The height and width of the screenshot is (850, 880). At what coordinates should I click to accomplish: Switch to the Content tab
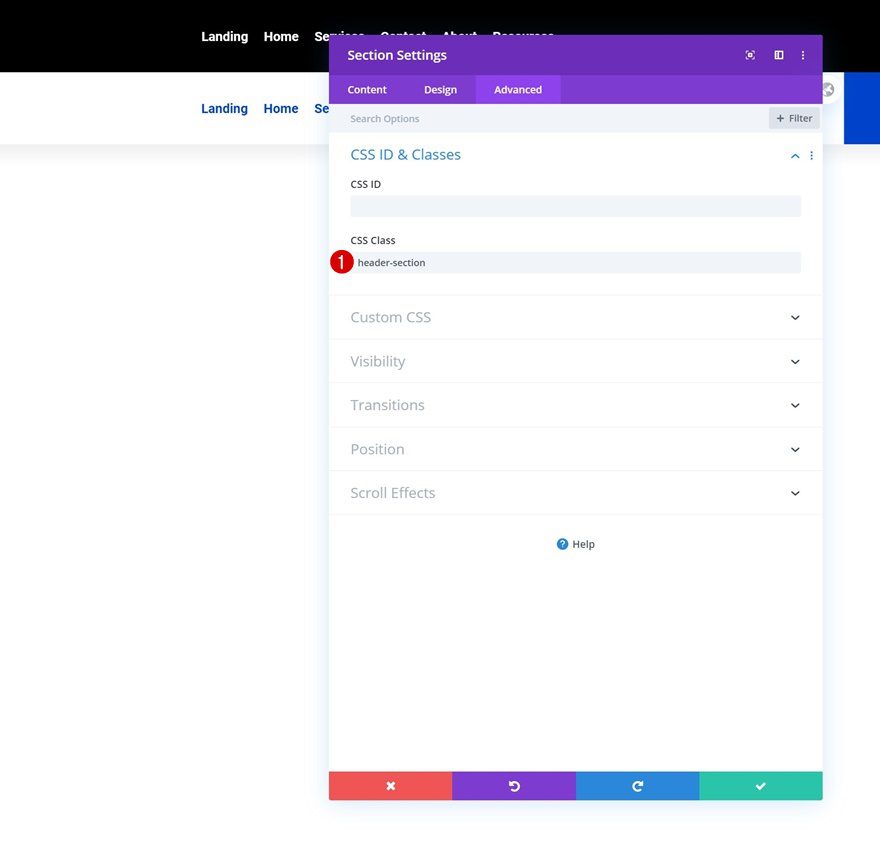[x=367, y=90]
